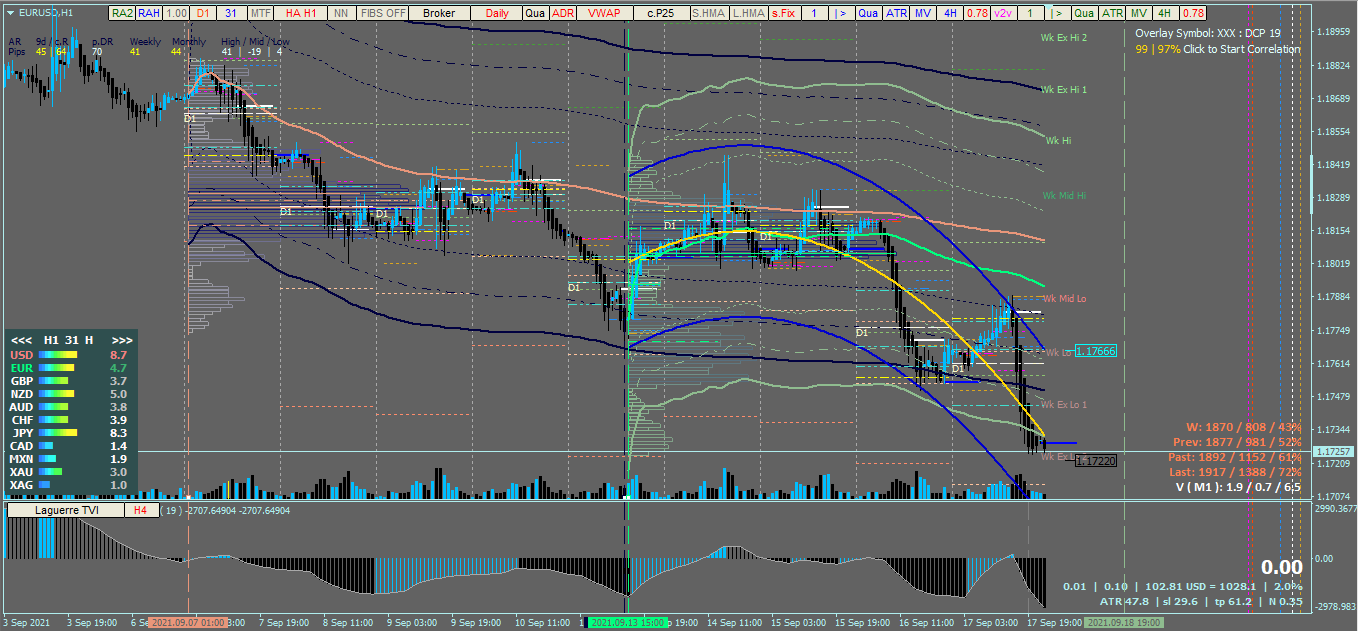Click the 2021.09.18 19:00 time marker

point(1124,622)
